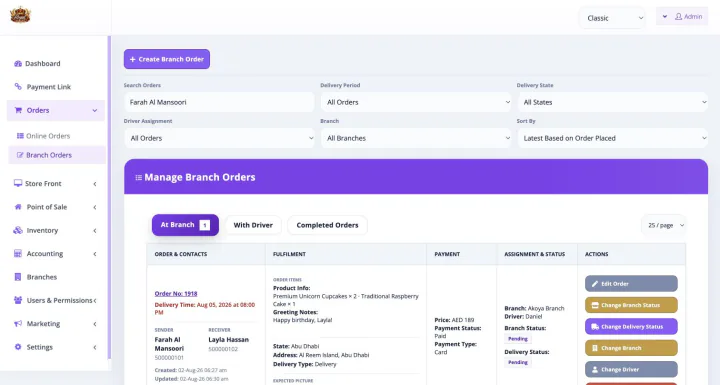This screenshot has height=385, width=720.
Task: Click the Create Branch Order button
Action: click(167, 59)
